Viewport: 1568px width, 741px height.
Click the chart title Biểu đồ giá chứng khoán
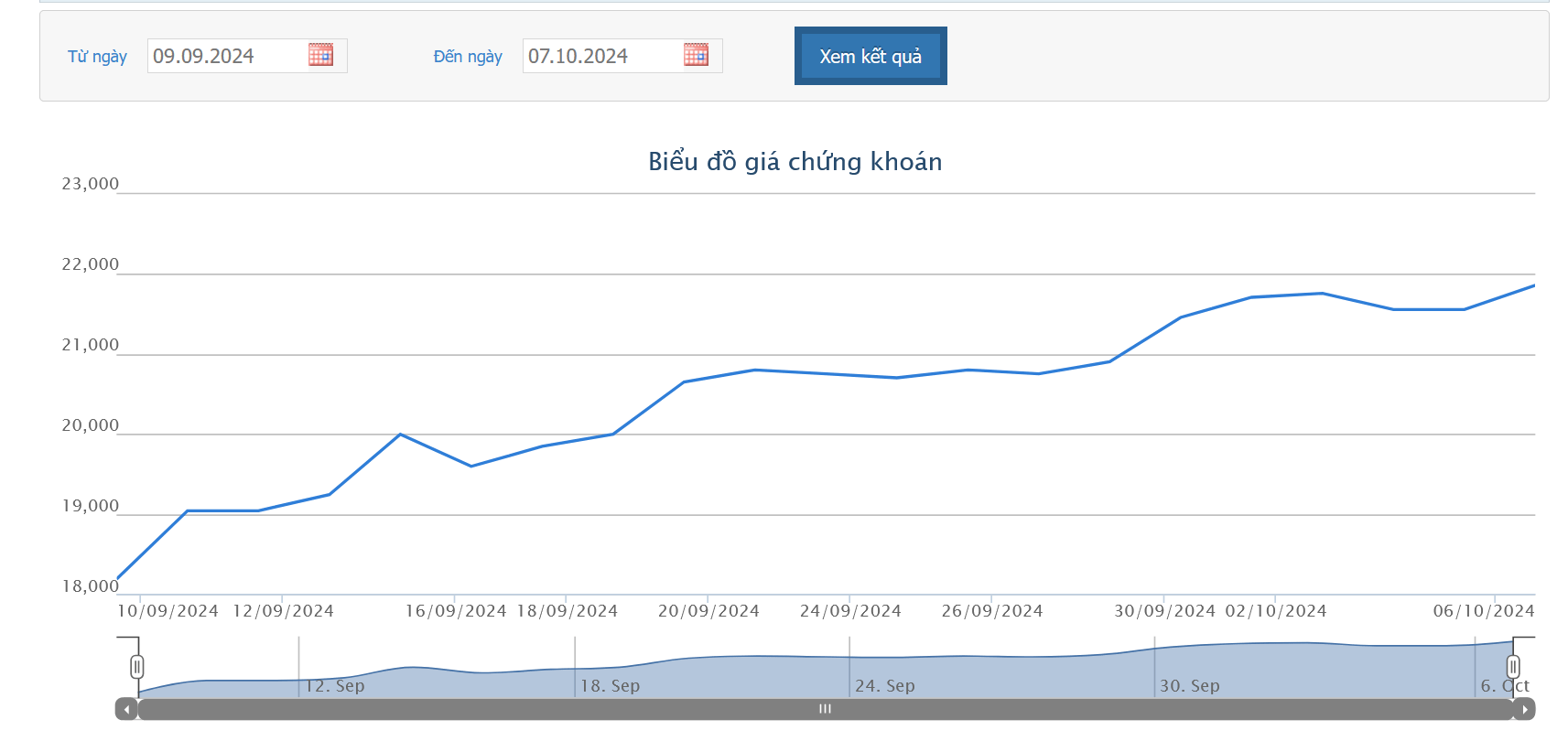click(x=795, y=162)
